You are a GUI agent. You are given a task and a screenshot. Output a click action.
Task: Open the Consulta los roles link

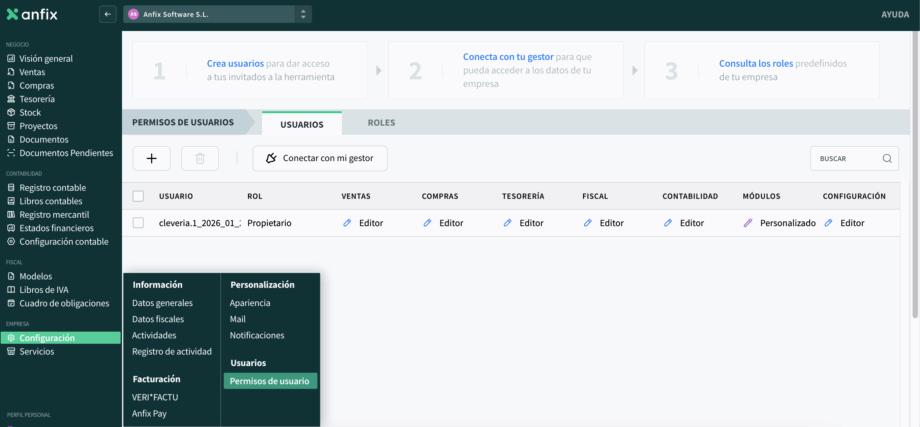coord(755,63)
